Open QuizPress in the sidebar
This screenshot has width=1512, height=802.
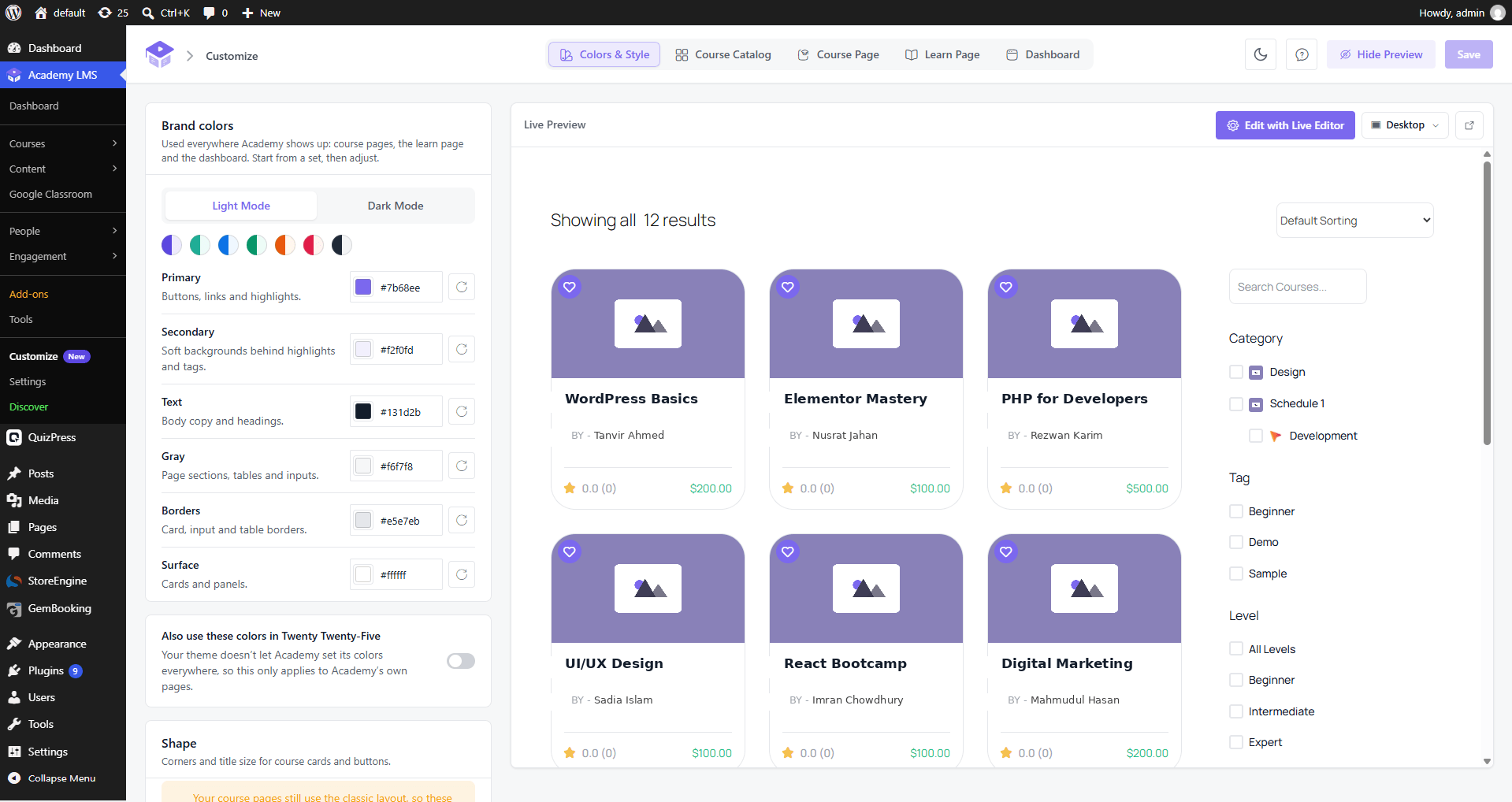coord(63,437)
